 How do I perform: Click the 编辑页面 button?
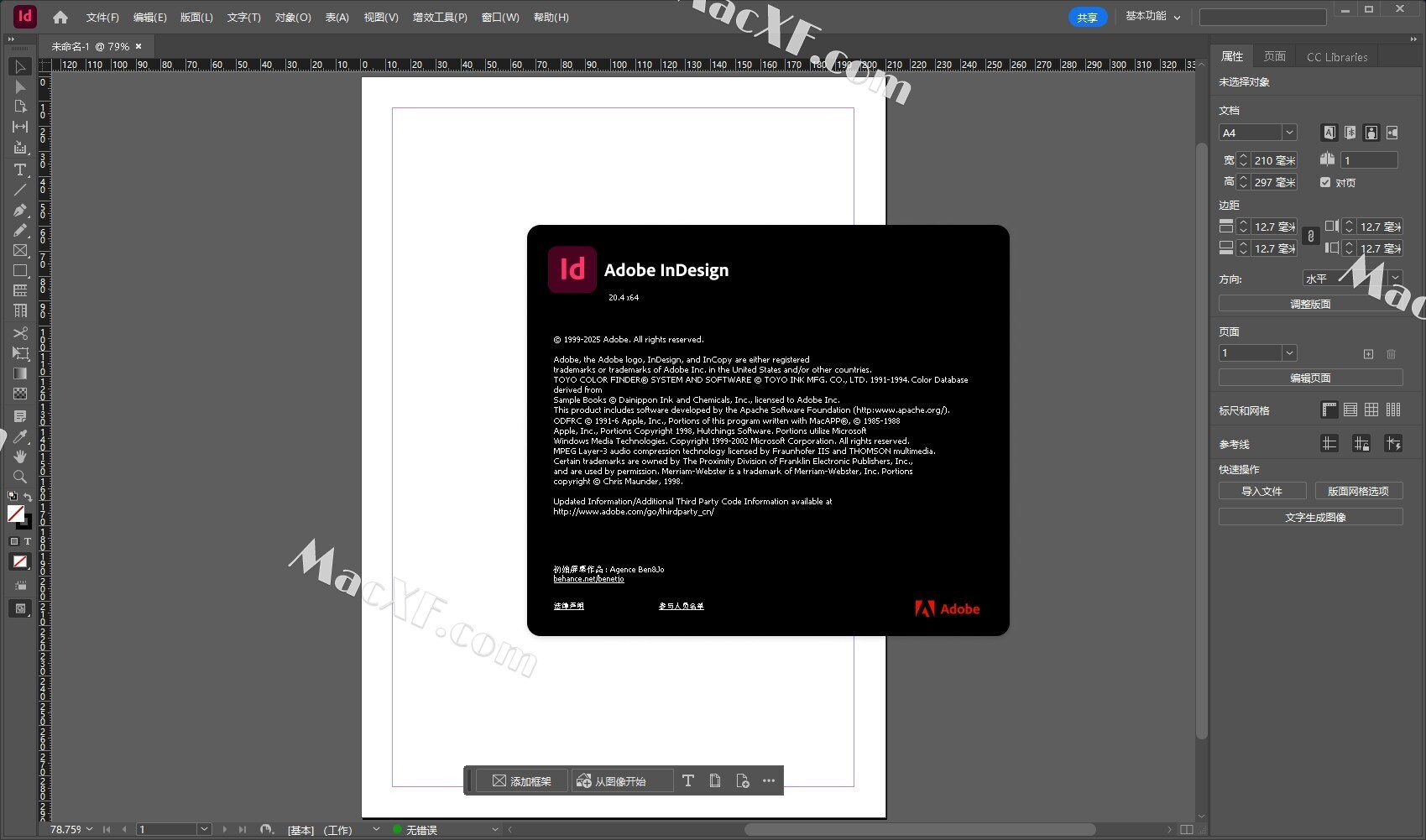click(x=1310, y=378)
